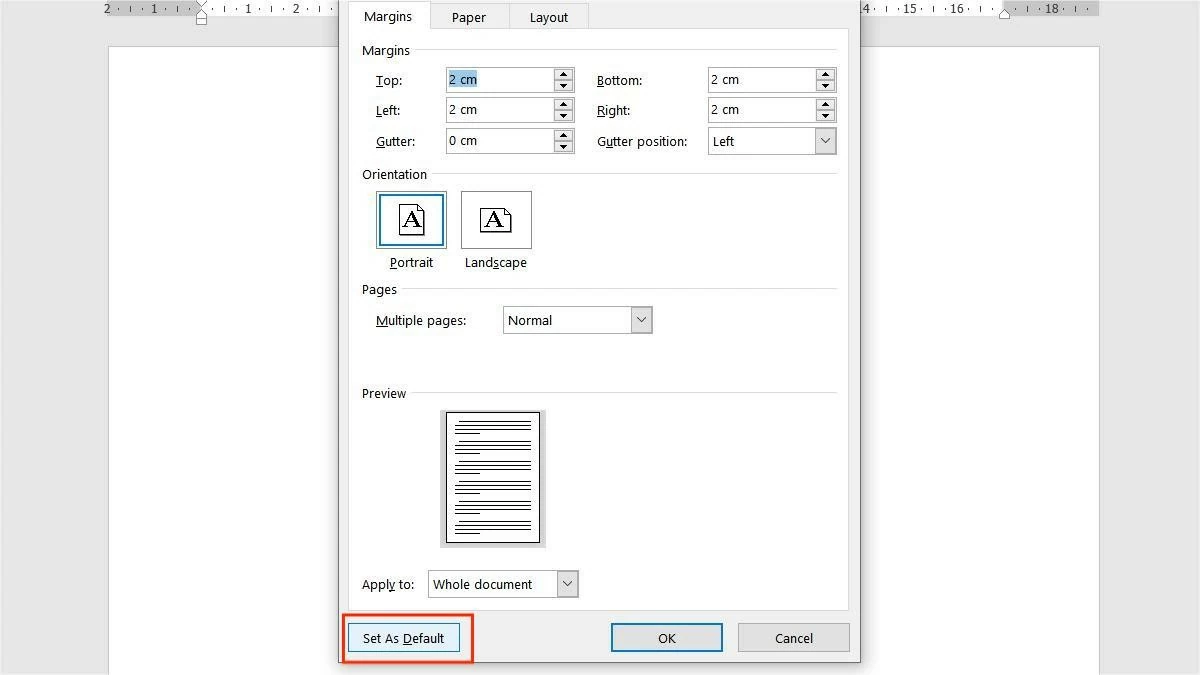Click the Set As Default button
Screen dimensions: 1200x675
point(404,637)
